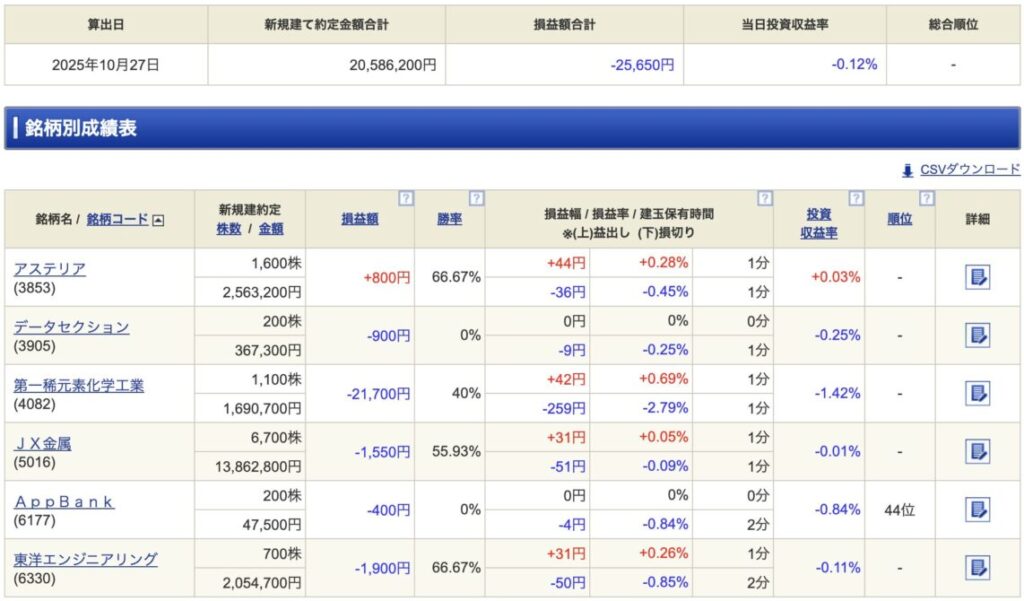Screen dimensions: 1024x601
Task: Toggle sort arrow next to 銘柄コード
Action: pos(158,220)
